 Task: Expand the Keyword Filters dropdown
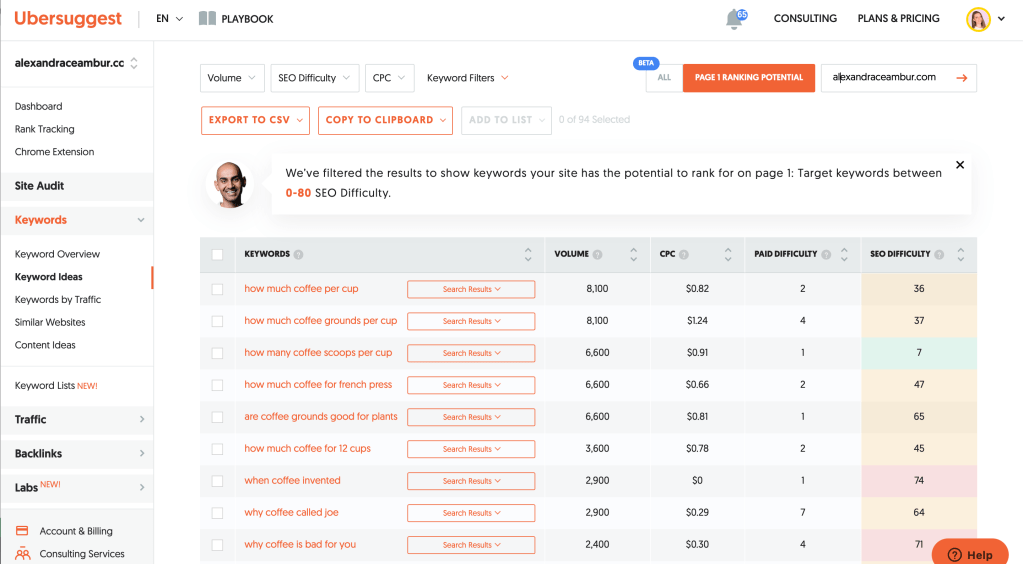[467, 78]
